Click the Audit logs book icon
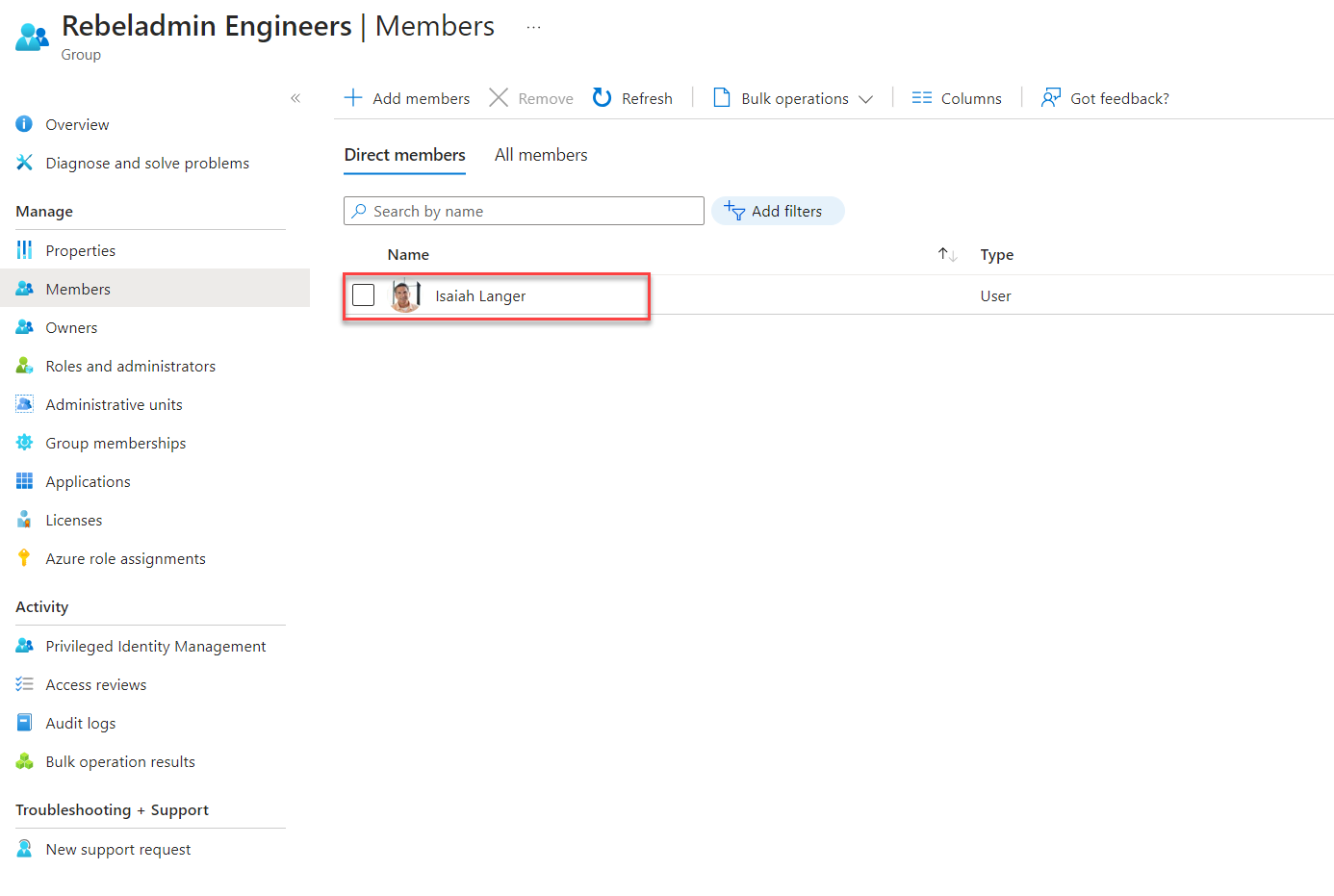Image resolution: width=1334 pixels, height=896 pixels. click(x=25, y=723)
